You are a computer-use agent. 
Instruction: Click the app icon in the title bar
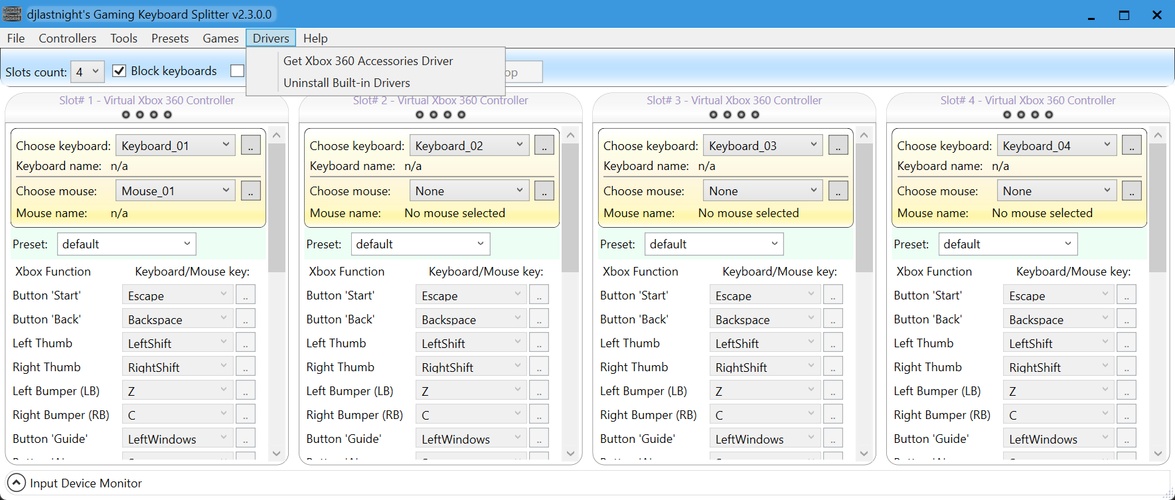12,14
